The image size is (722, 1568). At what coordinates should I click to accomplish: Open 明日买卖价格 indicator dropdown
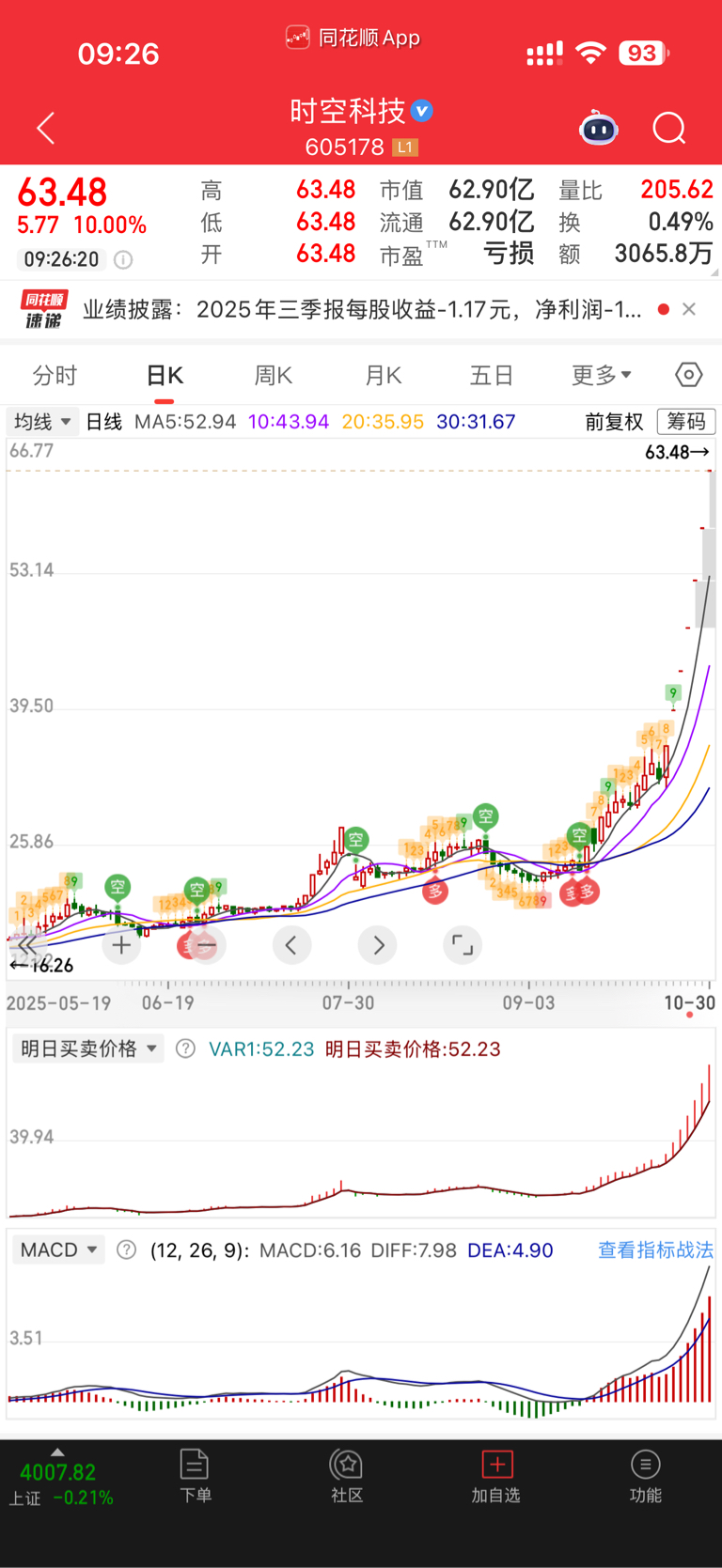click(x=88, y=1048)
